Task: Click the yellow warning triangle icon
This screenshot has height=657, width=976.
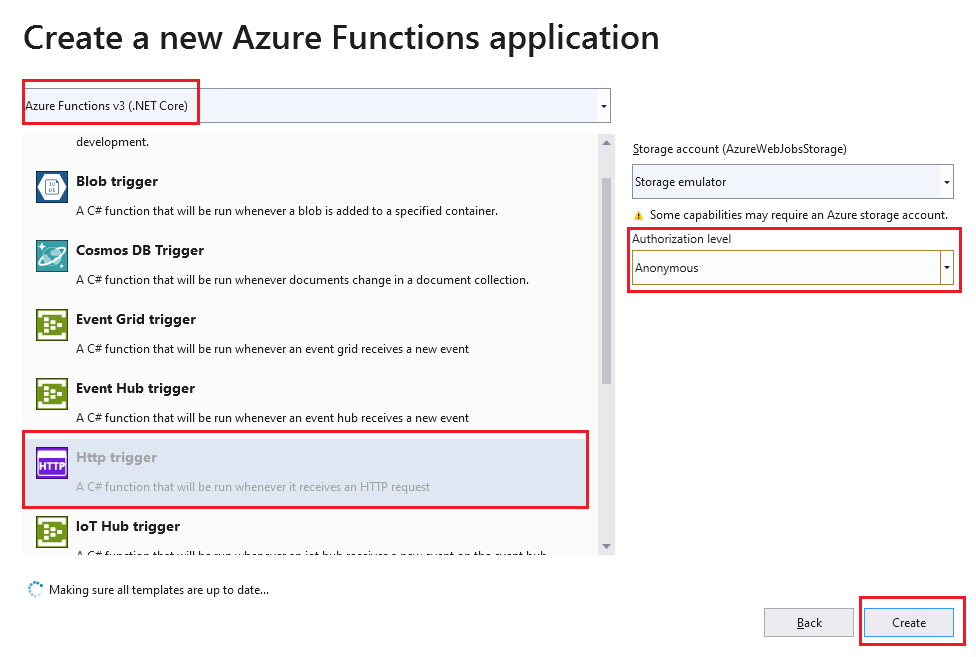Action: (638, 215)
